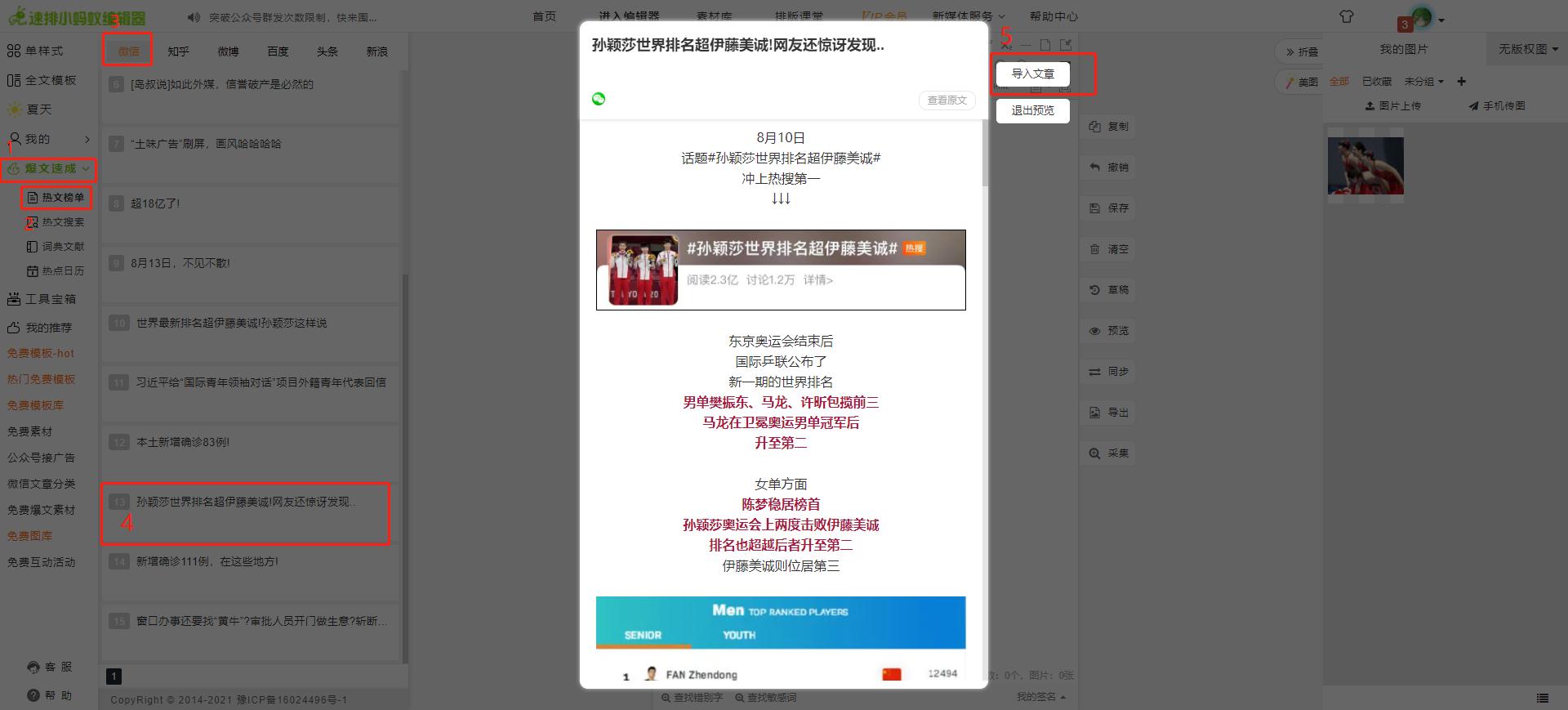The height and width of the screenshot is (710, 1568).
Task: Open the 免费图库 link
Action: [29, 536]
